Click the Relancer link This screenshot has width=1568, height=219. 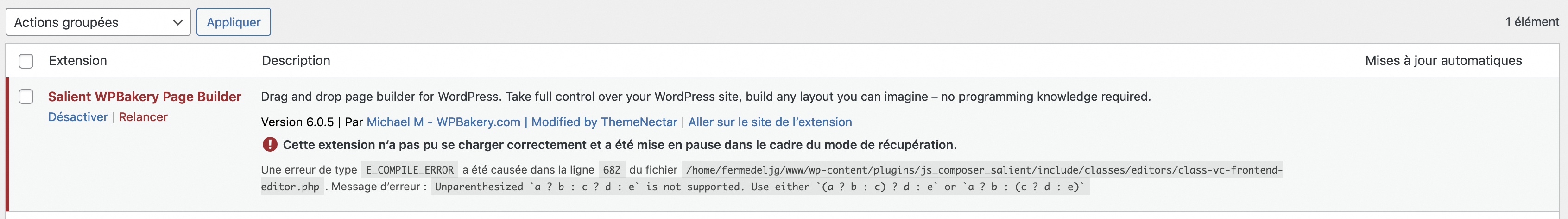[x=142, y=117]
